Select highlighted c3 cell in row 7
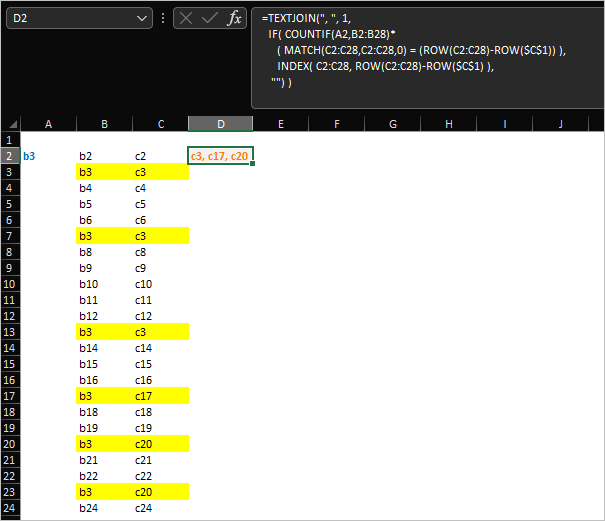 tap(161, 236)
